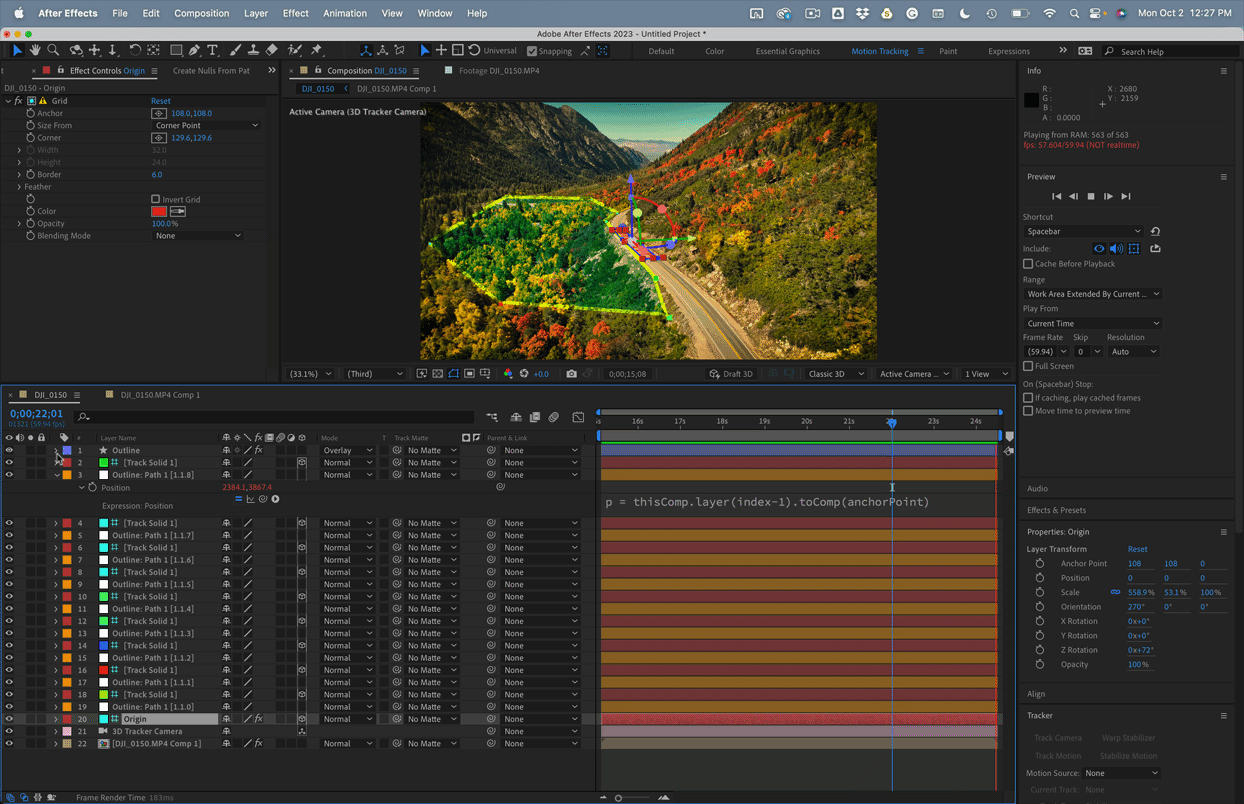Screen dimensions: 1244x804
Task: Enable the Invert Grid checkbox
Action: coord(155,199)
